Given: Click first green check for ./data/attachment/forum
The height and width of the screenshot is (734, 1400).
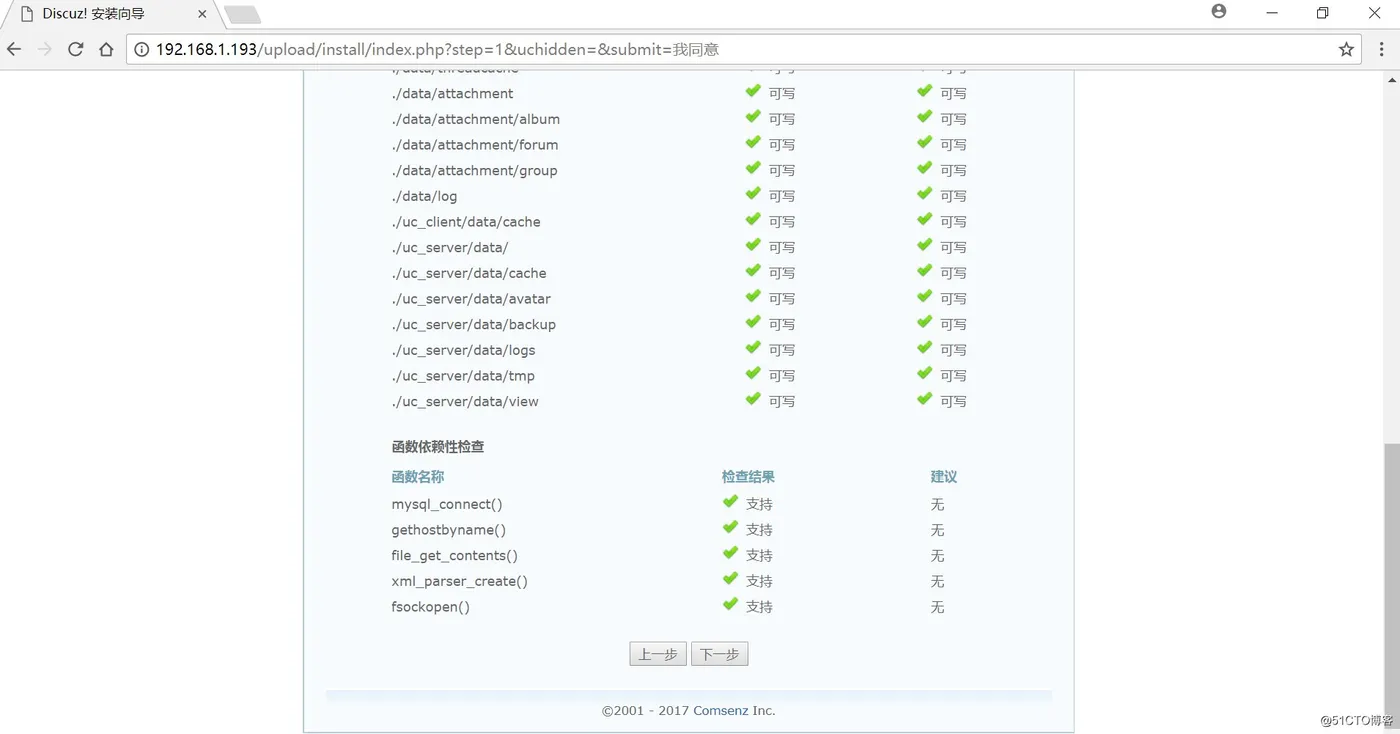Looking at the screenshot, I should tap(753, 143).
